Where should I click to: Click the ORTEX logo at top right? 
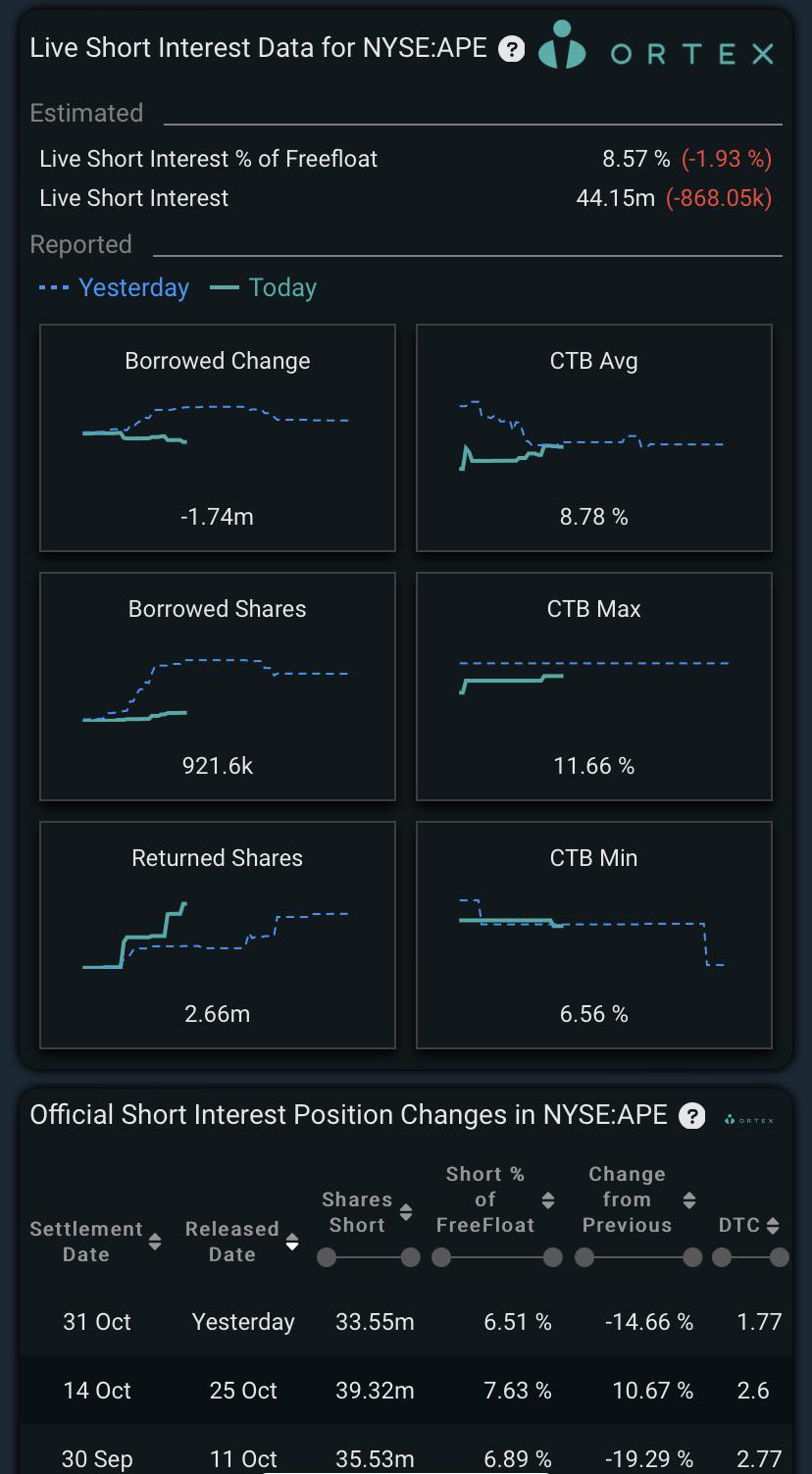(x=657, y=49)
